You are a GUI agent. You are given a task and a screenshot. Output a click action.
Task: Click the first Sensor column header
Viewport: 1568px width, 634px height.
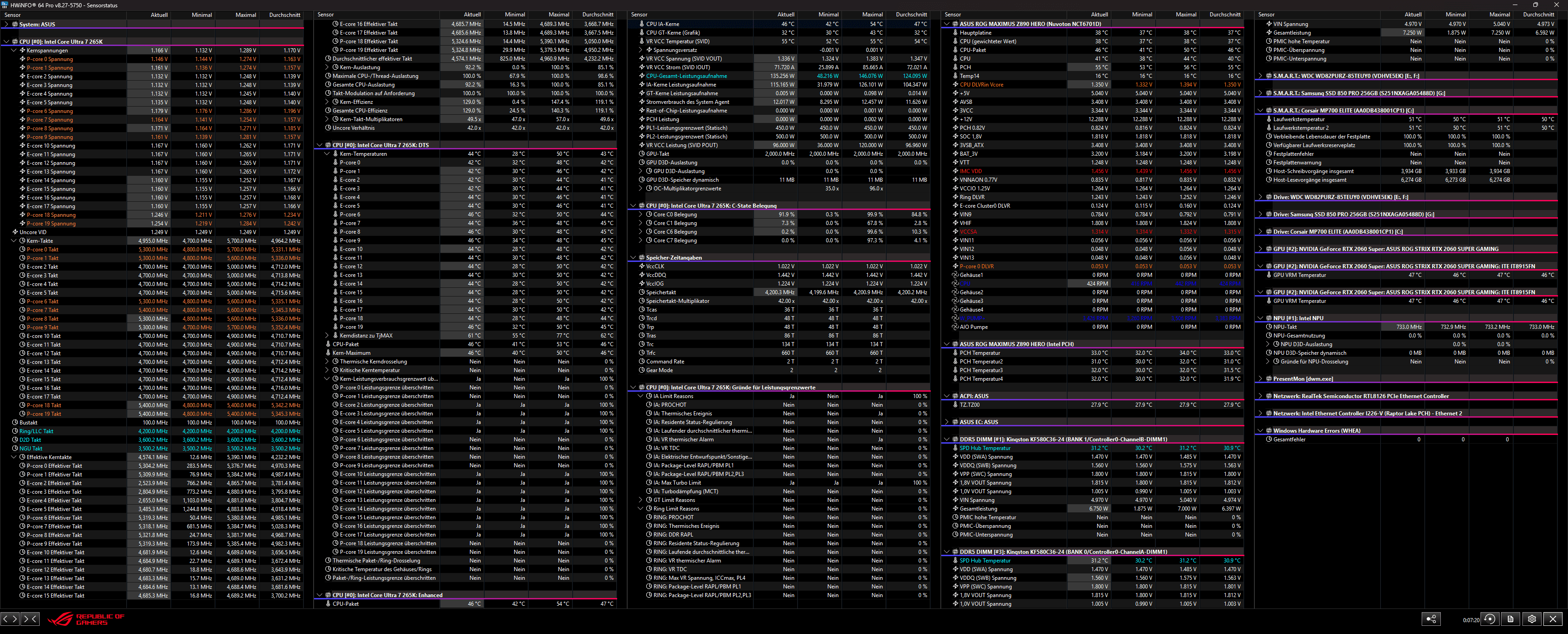13,15
